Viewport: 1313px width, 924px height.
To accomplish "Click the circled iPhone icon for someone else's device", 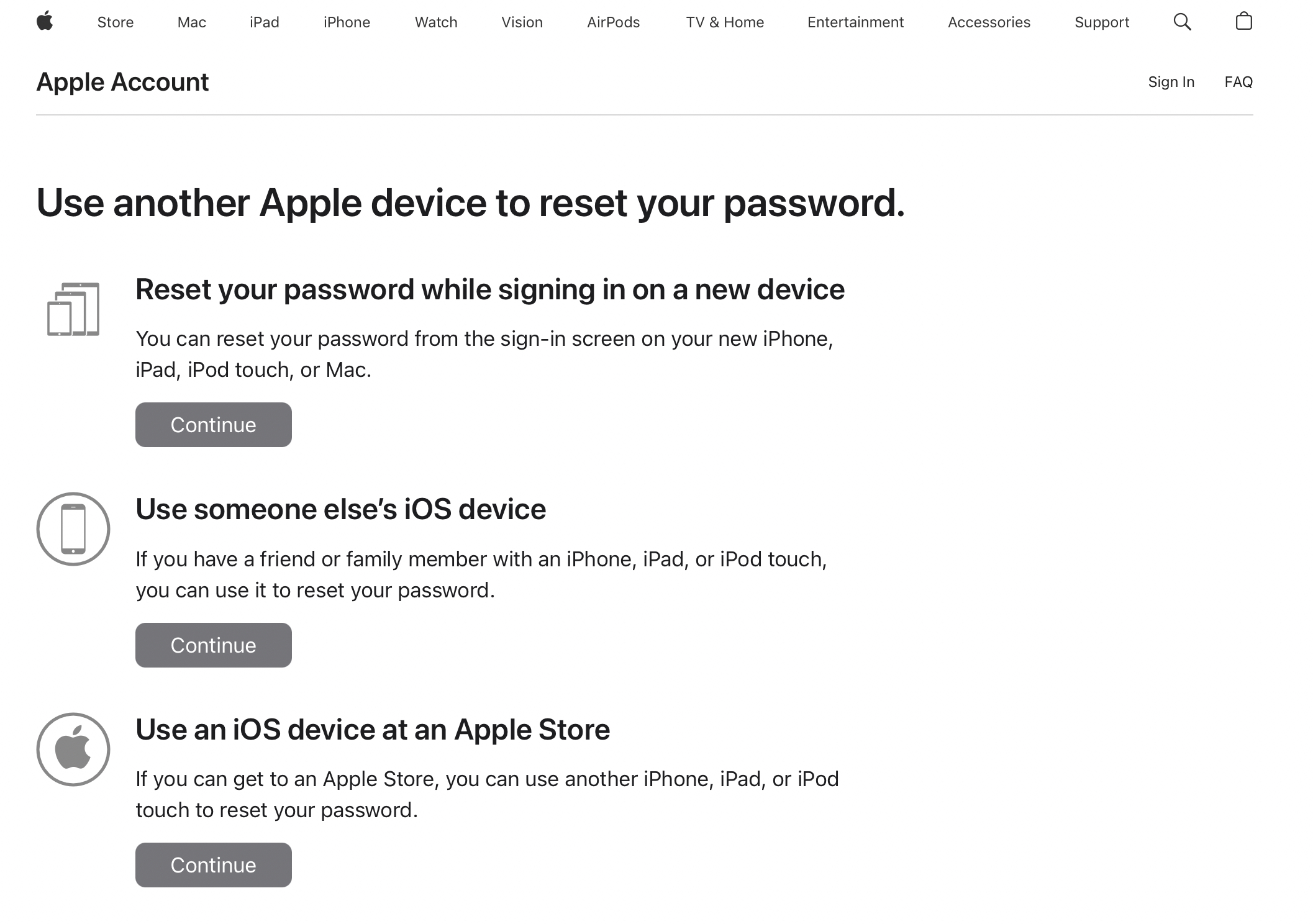I will pos(73,529).
